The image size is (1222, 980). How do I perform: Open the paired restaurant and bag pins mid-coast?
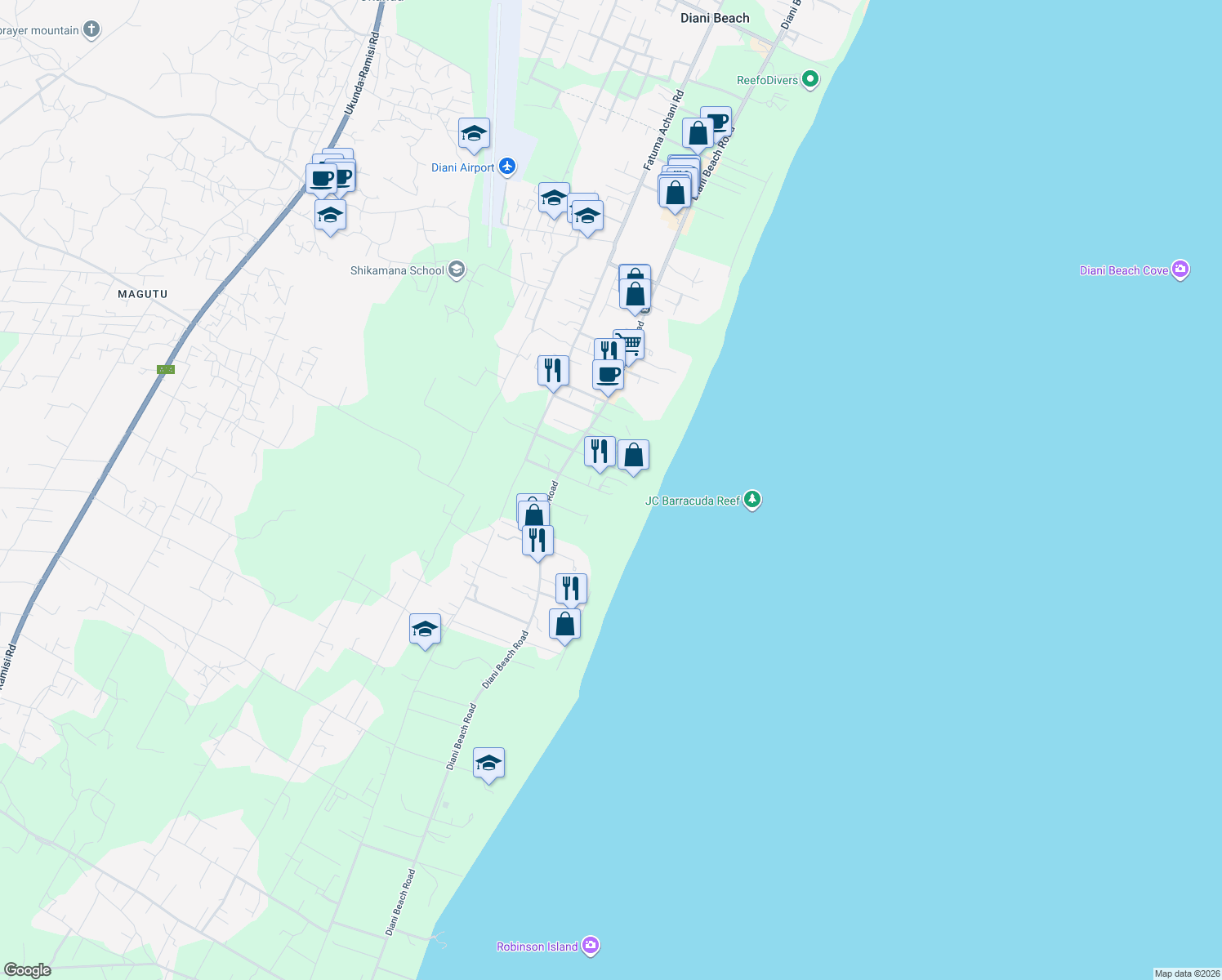point(600,451)
